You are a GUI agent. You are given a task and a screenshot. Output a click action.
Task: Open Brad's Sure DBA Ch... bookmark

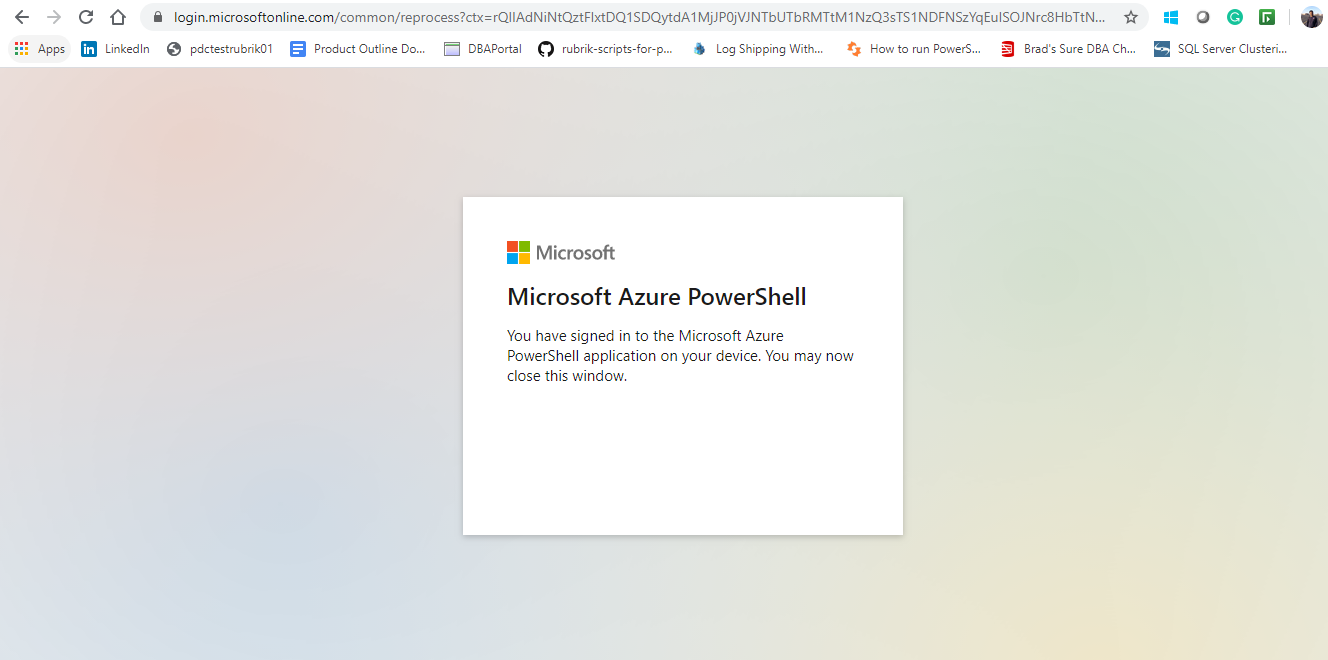(x=1068, y=49)
